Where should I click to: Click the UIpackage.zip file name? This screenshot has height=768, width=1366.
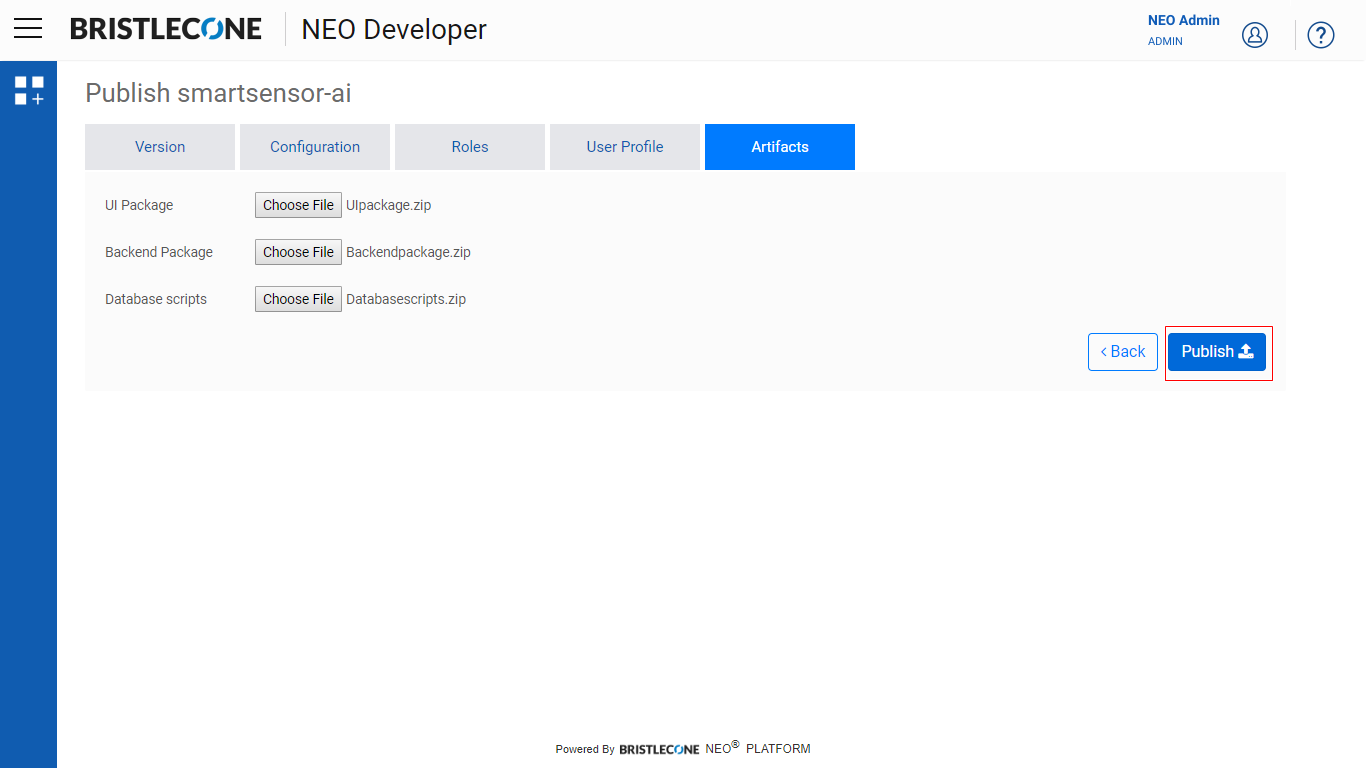(389, 205)
